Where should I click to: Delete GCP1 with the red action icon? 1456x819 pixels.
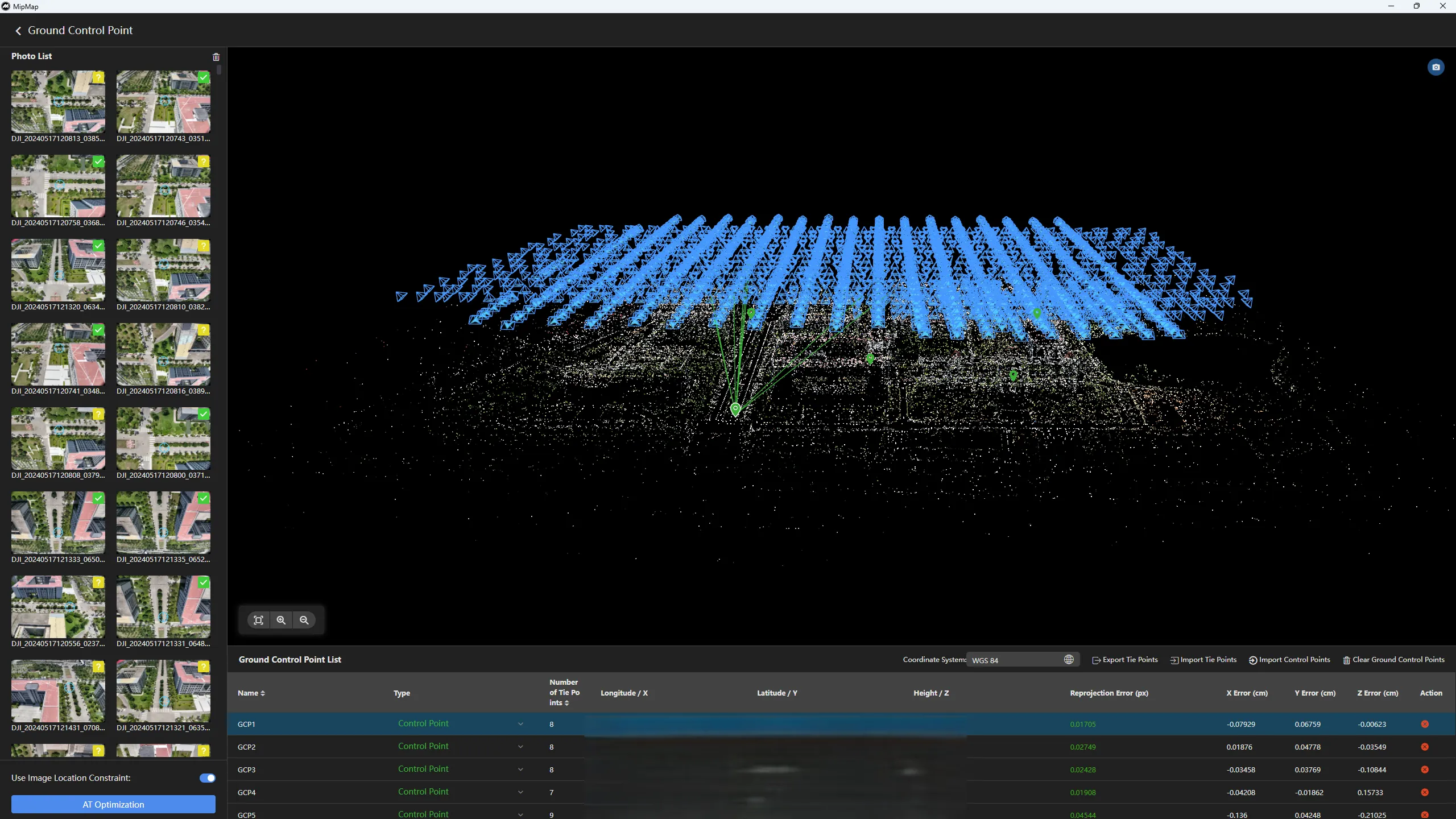tap(1425, 724)
